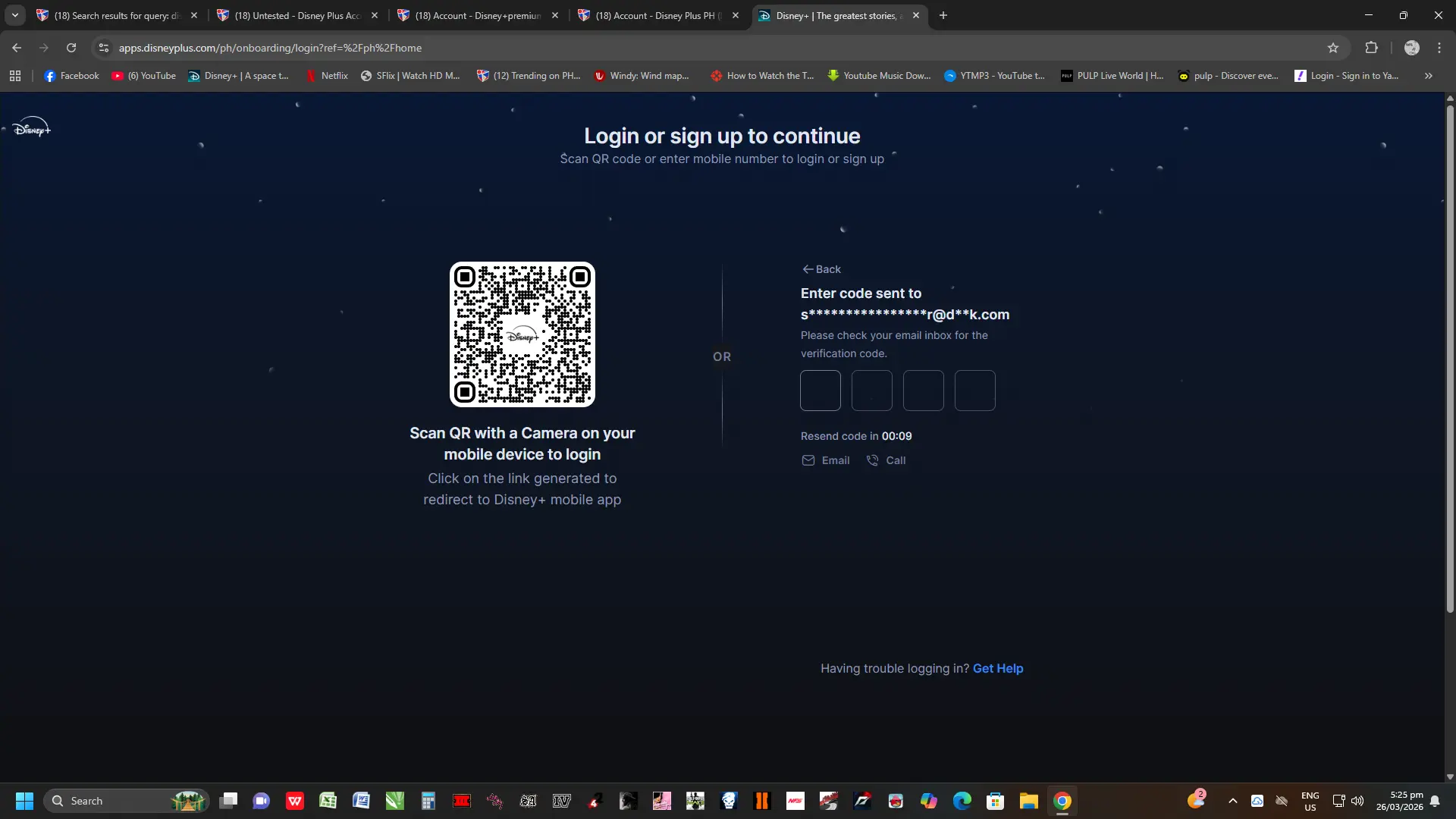Image resolution: width=1456 pixels, height=819 pixels.
Task: Open File Explorer from the taskbar
Action: pos(1029,801)
